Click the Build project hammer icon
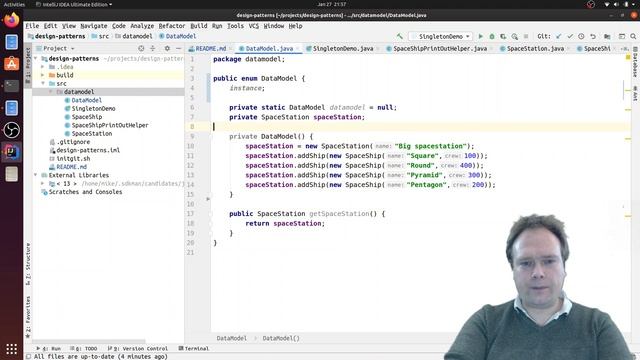Image resolution: width=640 pixels, height=360 pixels. pos(400,36)
